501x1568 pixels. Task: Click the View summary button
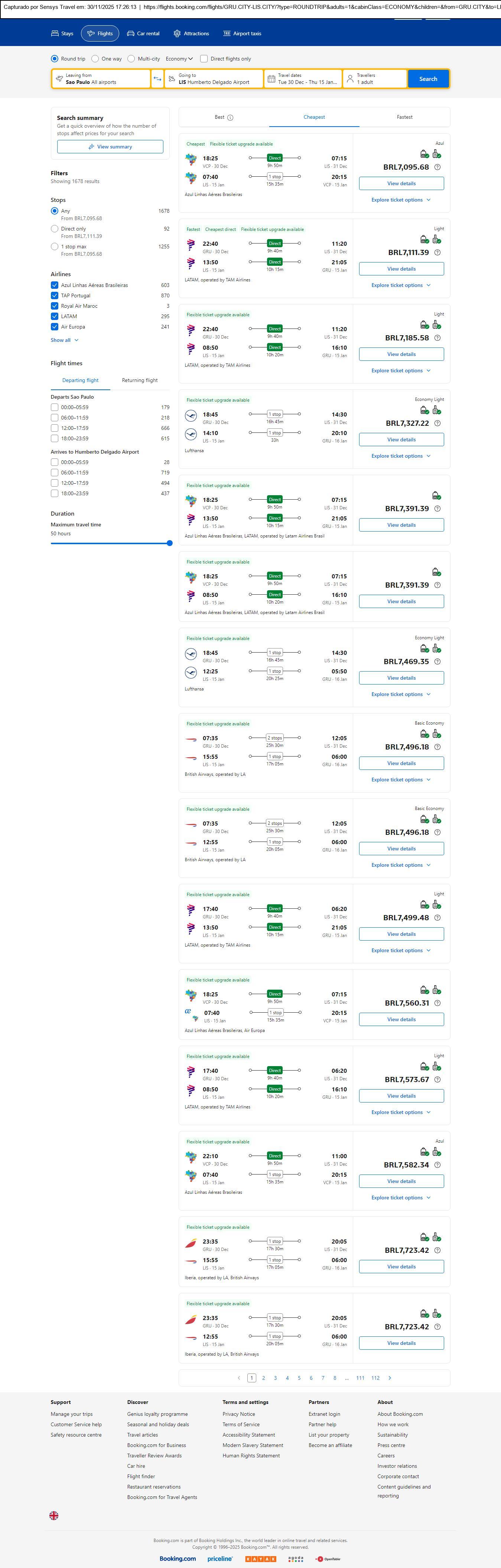(110, 147)
